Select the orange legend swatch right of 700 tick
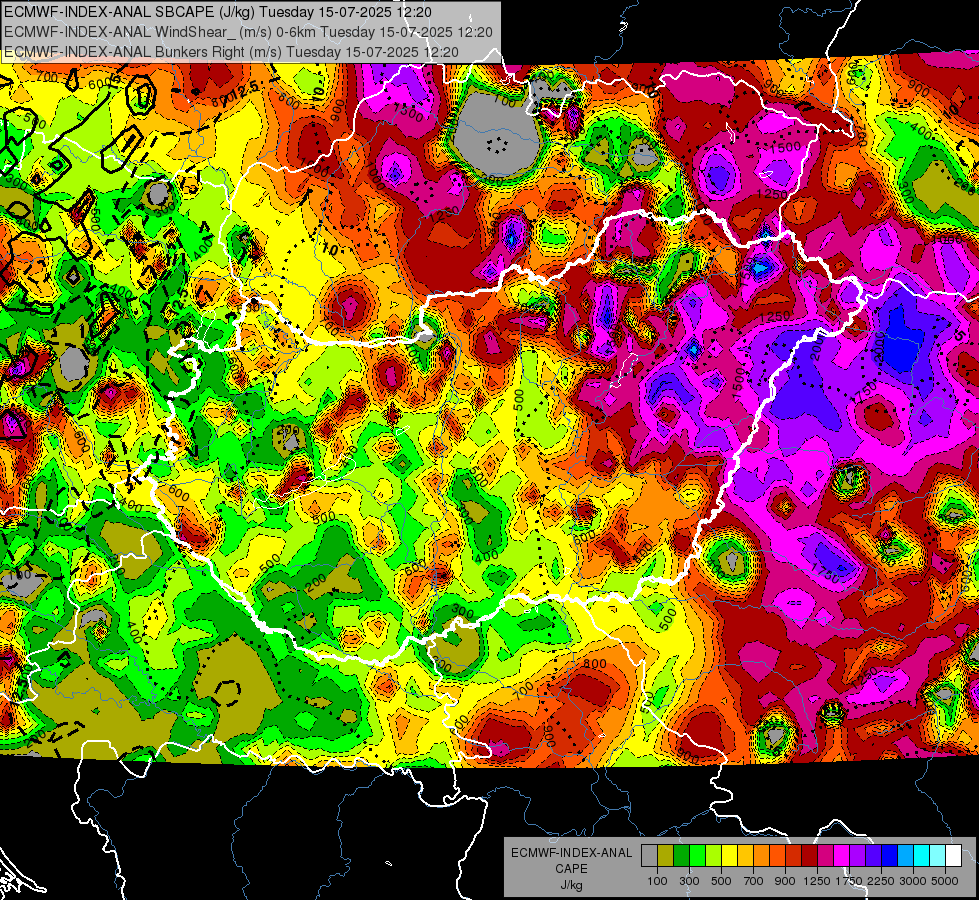Image resolution: width=979 pixels, height=900 pixels. [761, 856]
